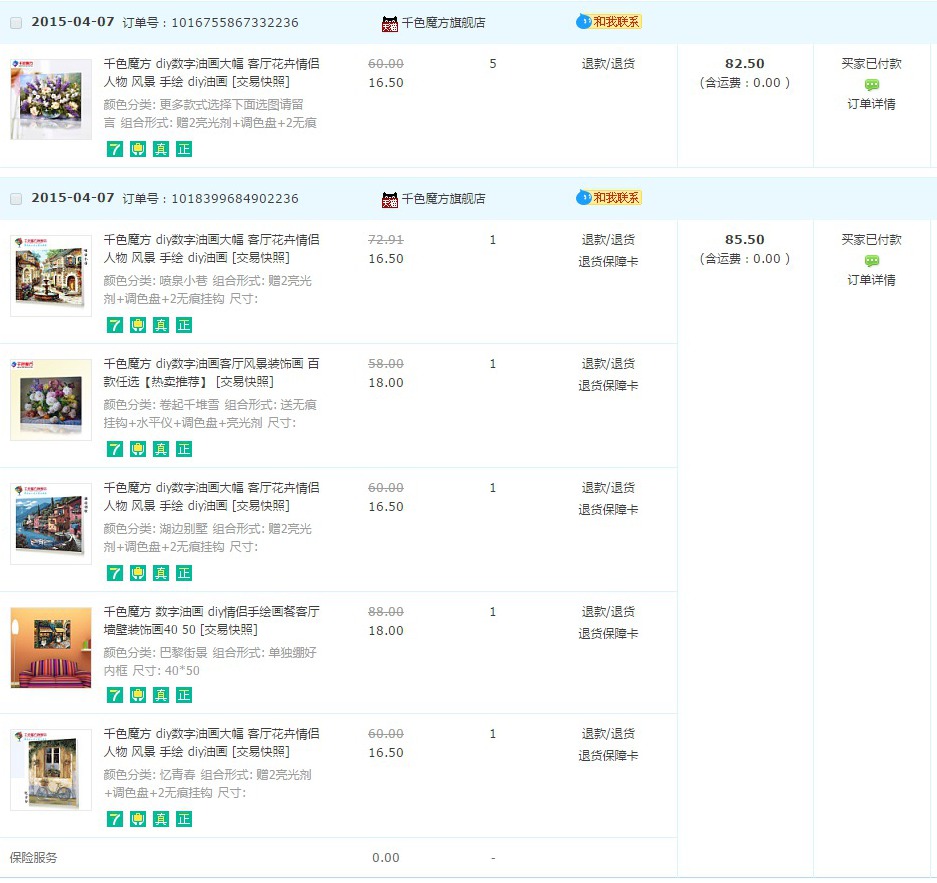Click the 和我联系 icon in order 1016755867332236
937x883 pixels.
pos(609,21)
